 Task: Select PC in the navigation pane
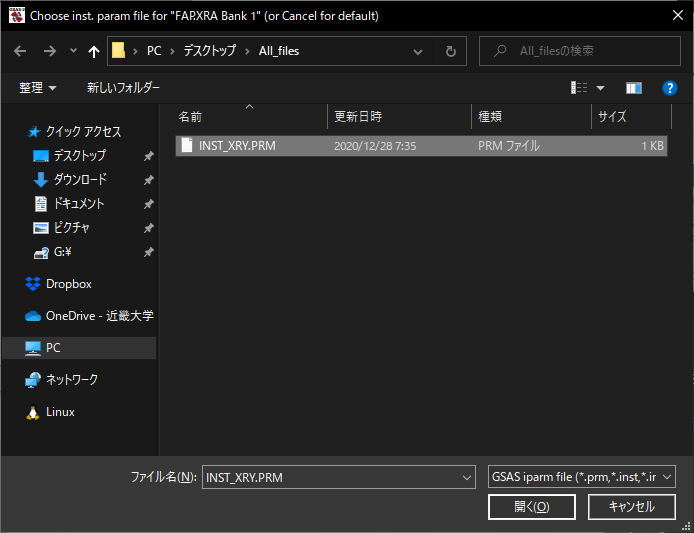pyautogui.click(x=79, y=348)
